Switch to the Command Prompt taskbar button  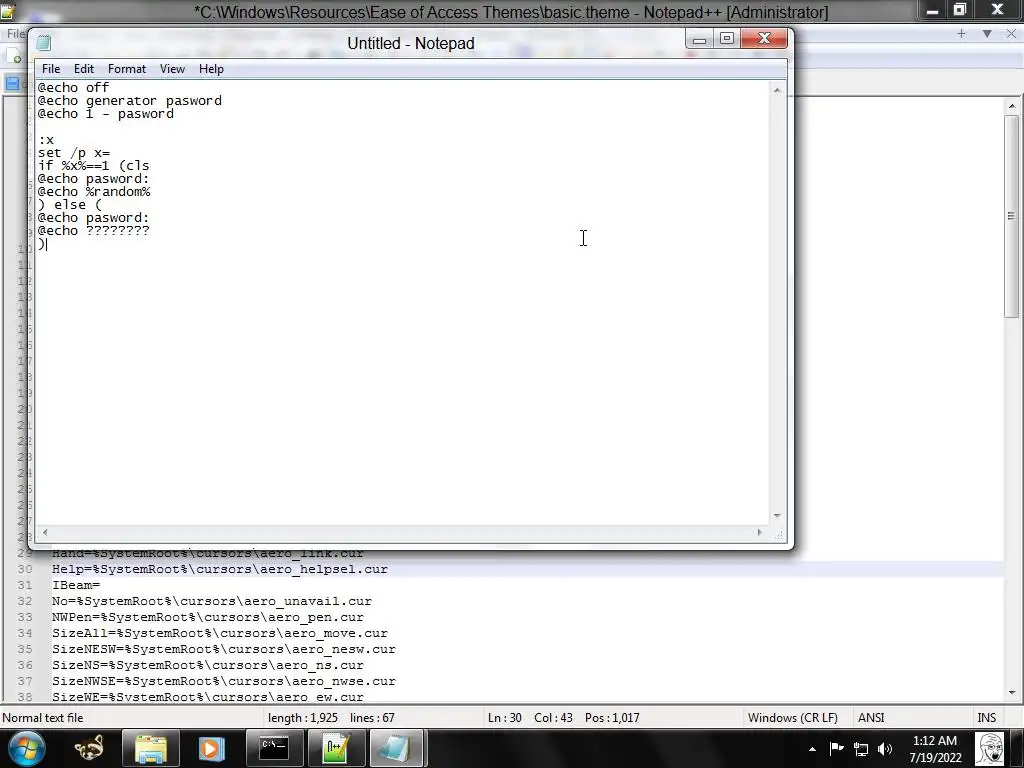(274, 748)
